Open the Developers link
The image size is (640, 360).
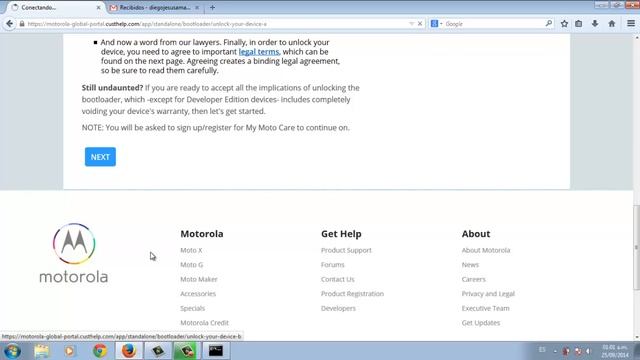pos(338,308)
